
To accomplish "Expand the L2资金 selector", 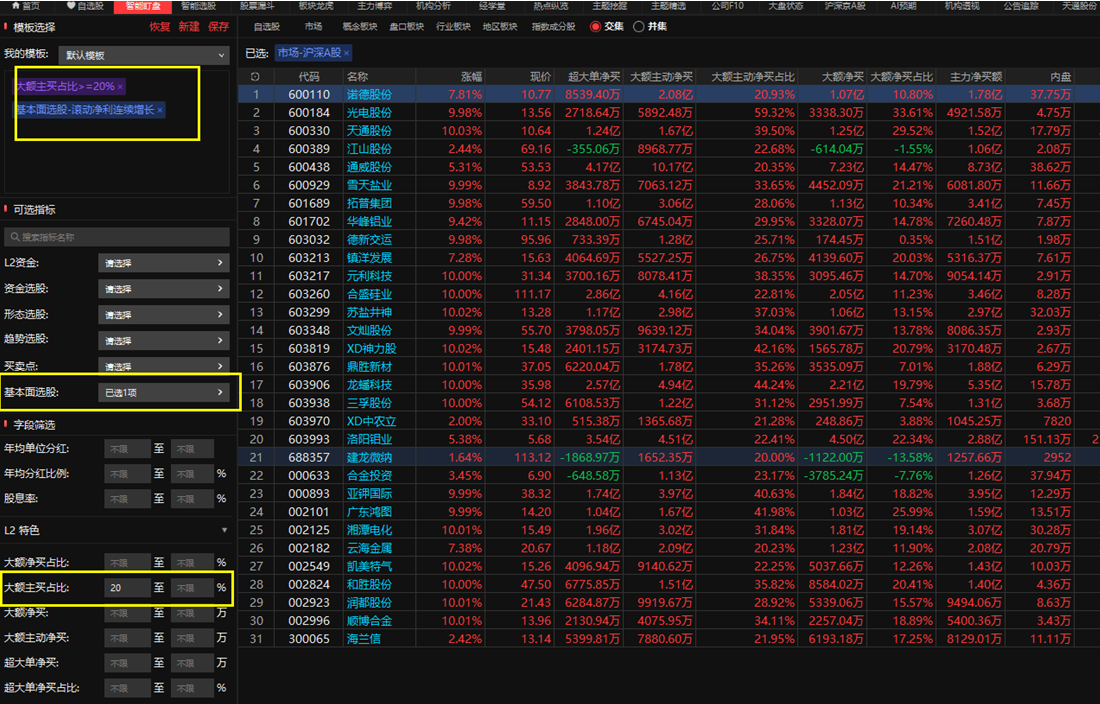I will pos(164,263).
